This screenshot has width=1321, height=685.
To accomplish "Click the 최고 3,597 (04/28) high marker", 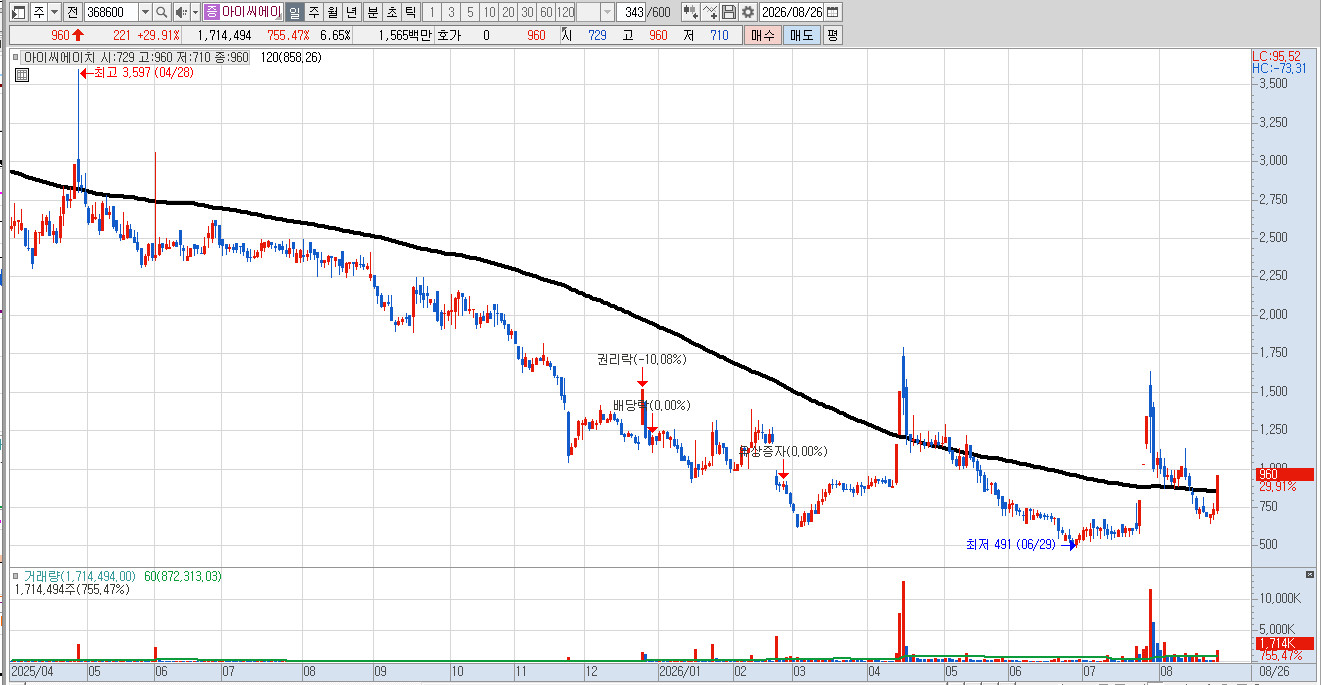I will [x=137, y=72].
